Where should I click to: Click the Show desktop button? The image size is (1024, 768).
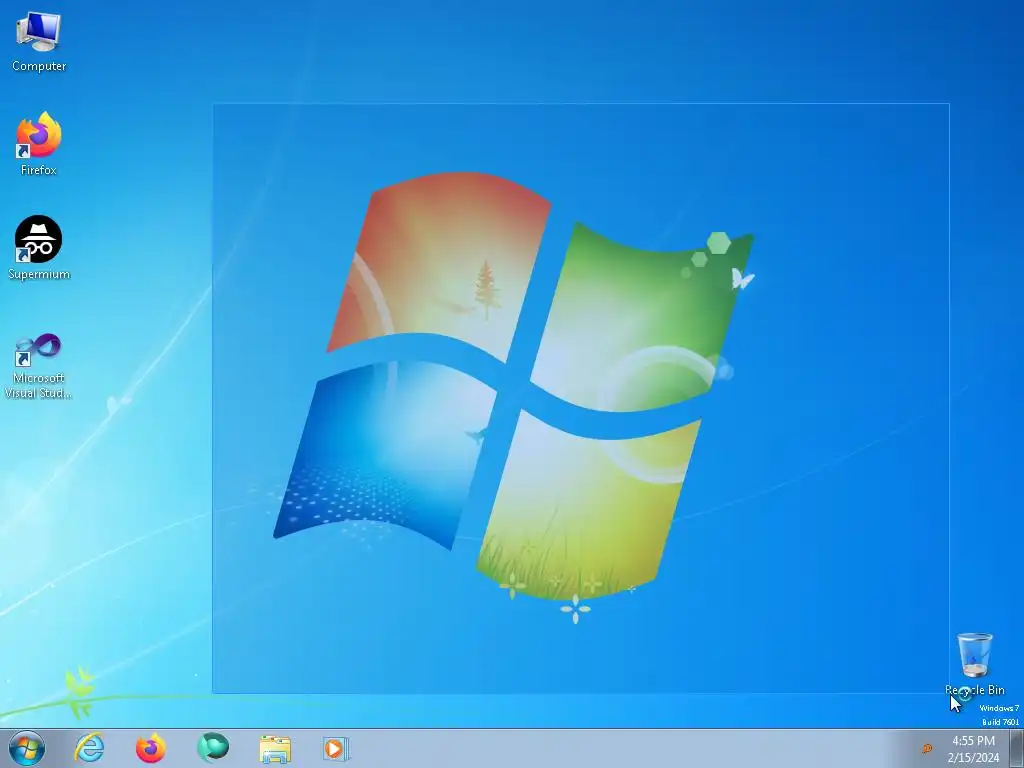point(1017,748)
